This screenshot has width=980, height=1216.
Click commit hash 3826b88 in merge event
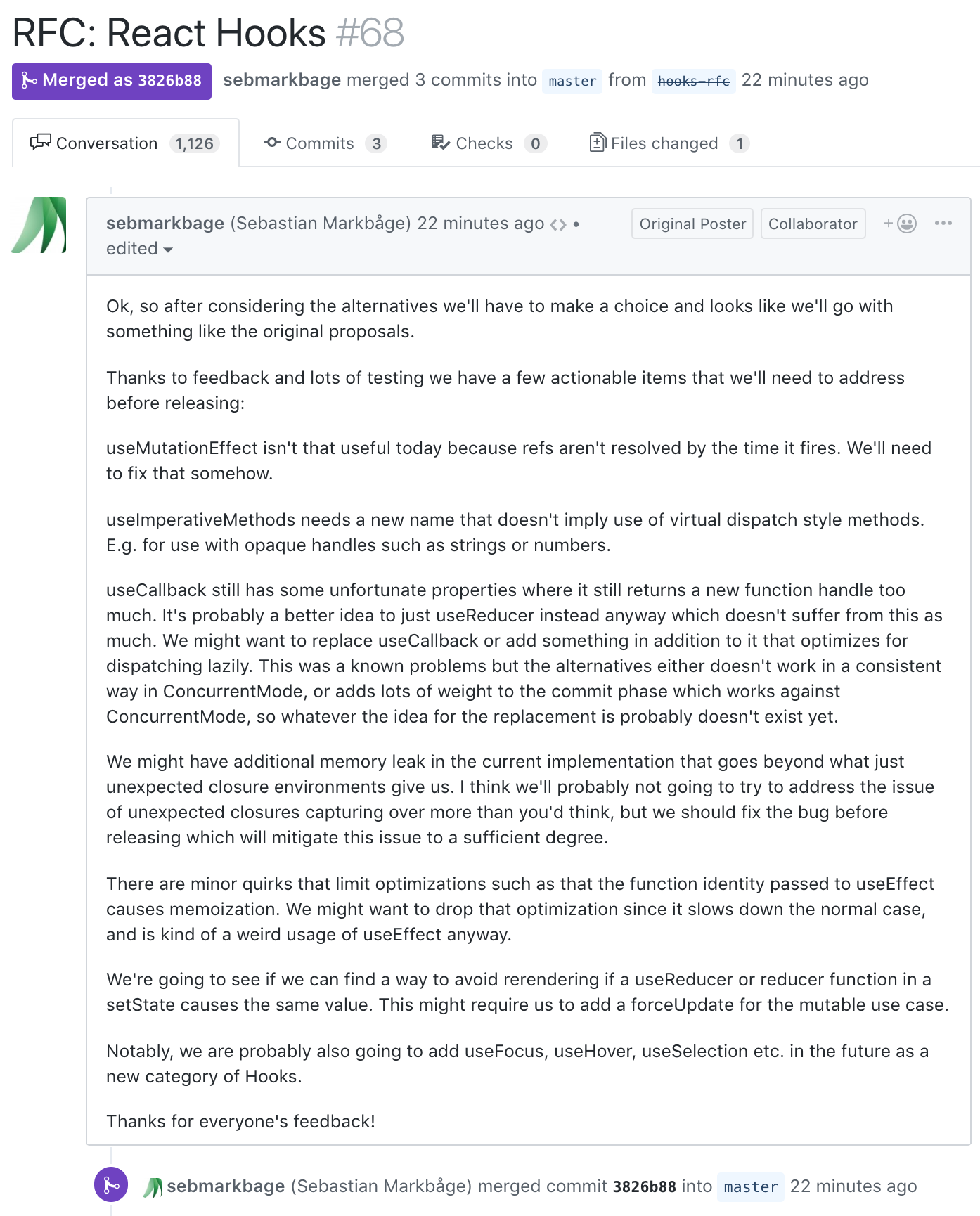(x=644, y=1186)
